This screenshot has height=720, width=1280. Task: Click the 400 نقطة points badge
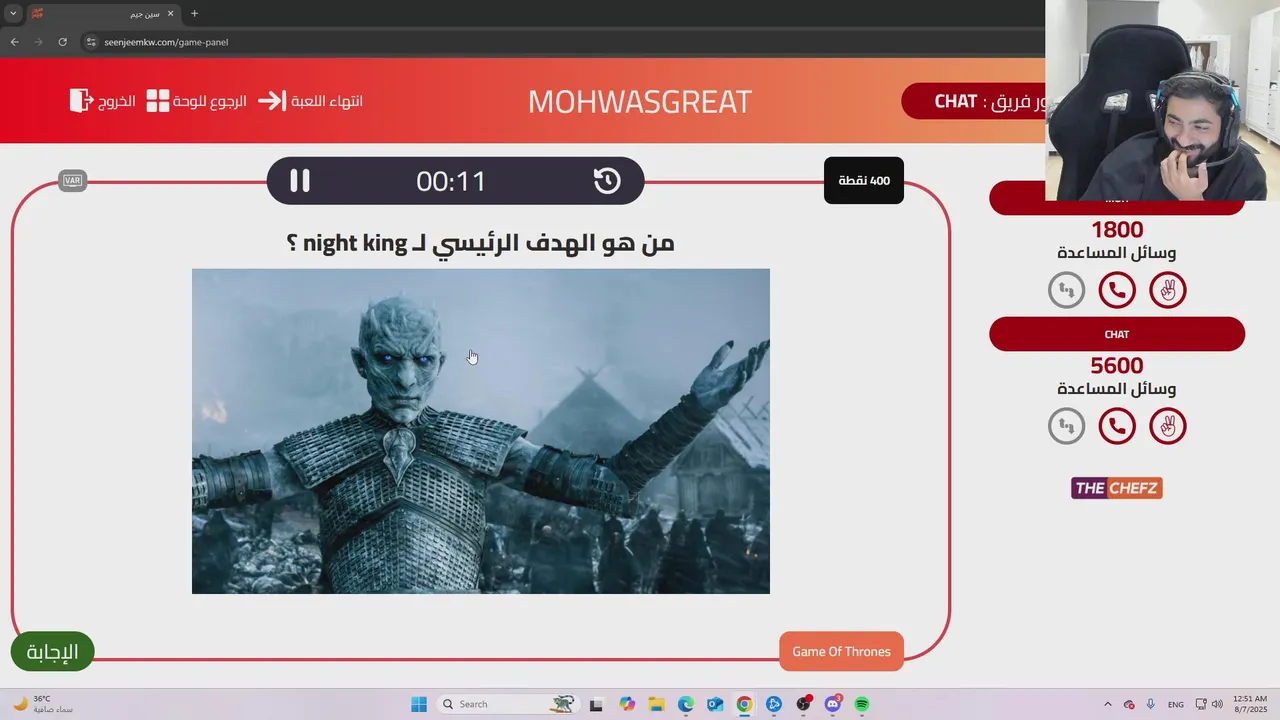pos(864,181)
